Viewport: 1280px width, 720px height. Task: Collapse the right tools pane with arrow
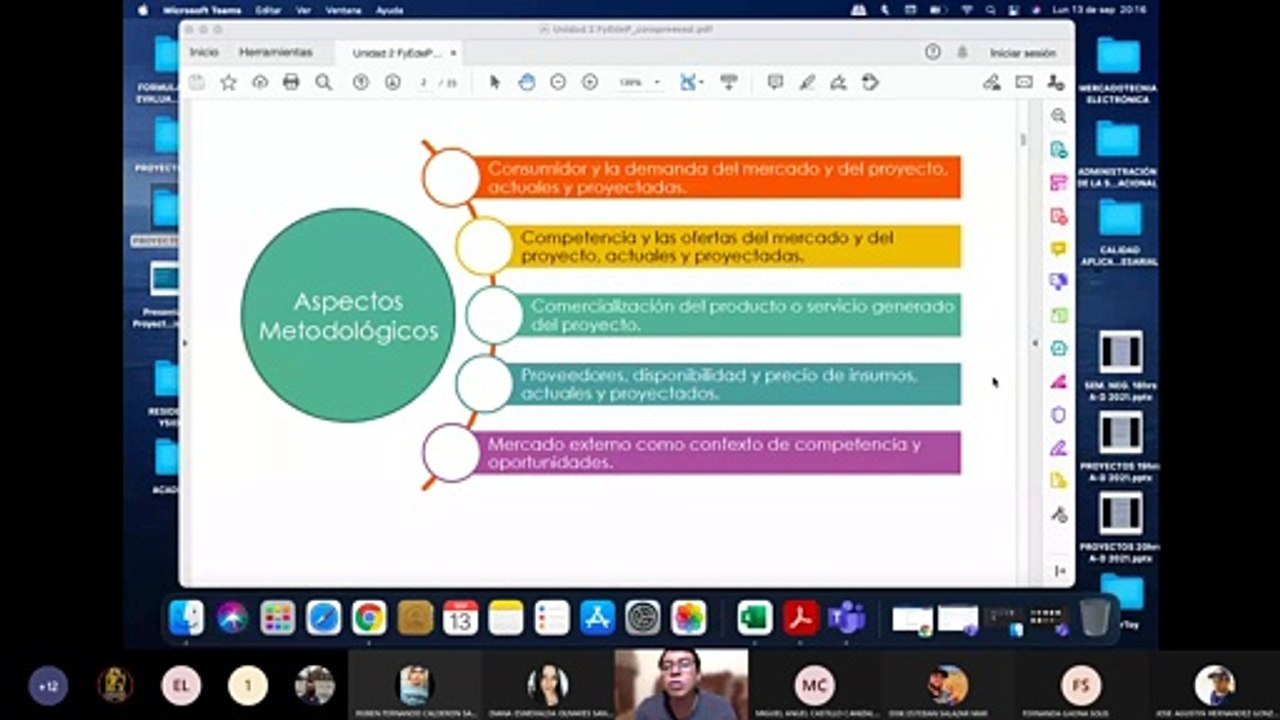click(1060, 571)
